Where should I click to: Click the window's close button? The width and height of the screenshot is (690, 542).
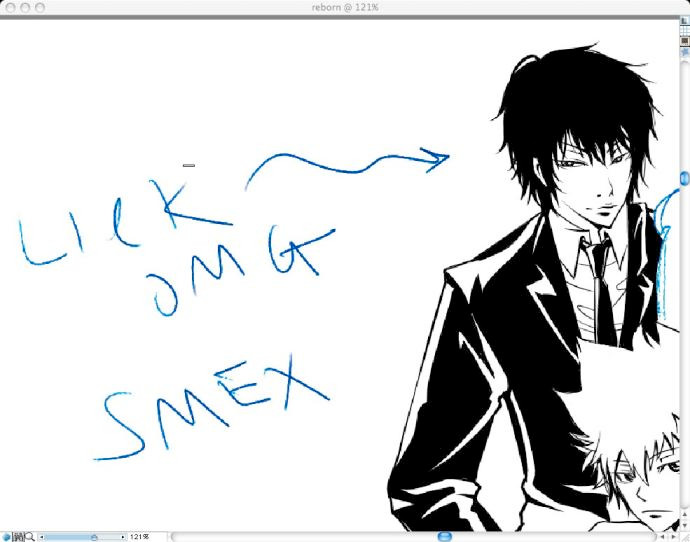[x=11, y=7]
